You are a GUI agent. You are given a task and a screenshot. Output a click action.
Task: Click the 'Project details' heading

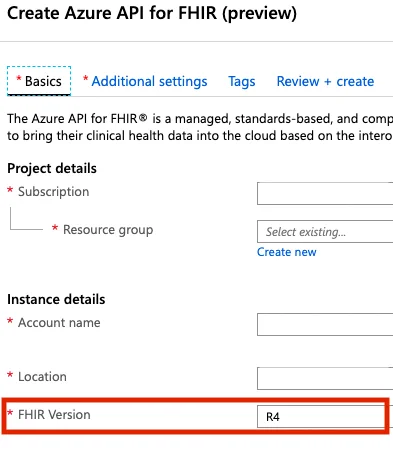click(x=52, y=168)
